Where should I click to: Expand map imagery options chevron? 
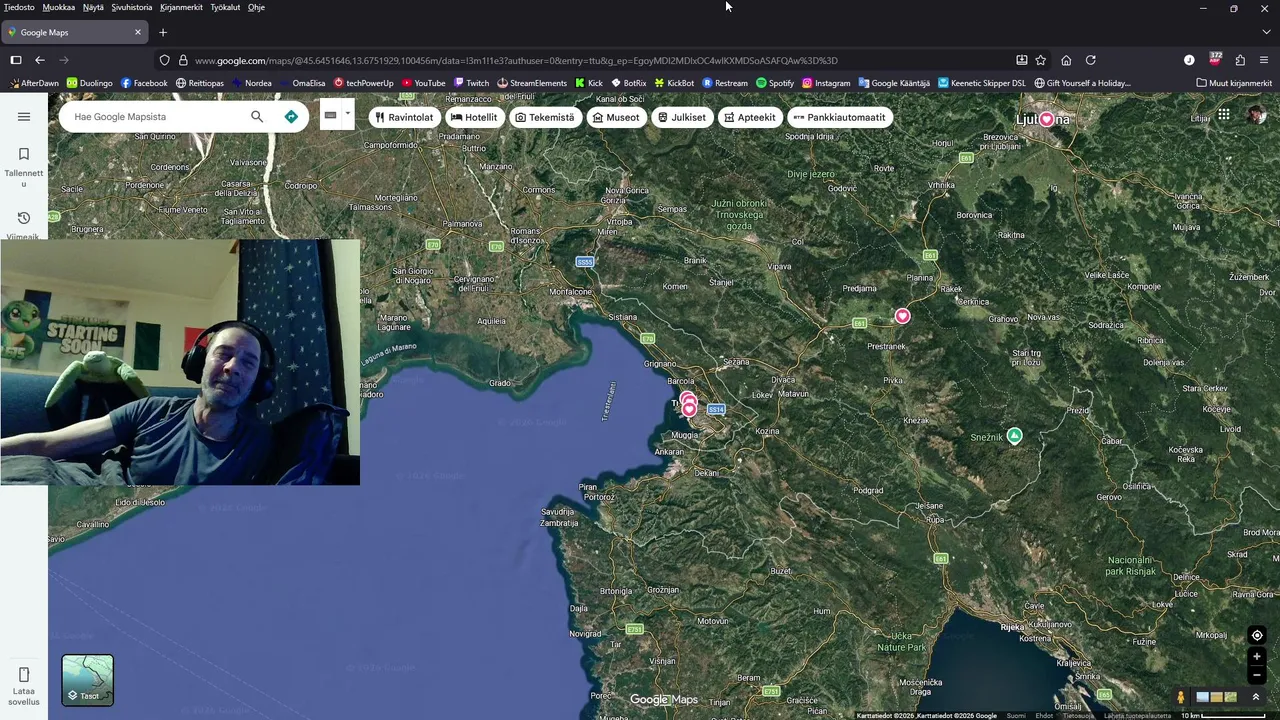[1256, 697]
